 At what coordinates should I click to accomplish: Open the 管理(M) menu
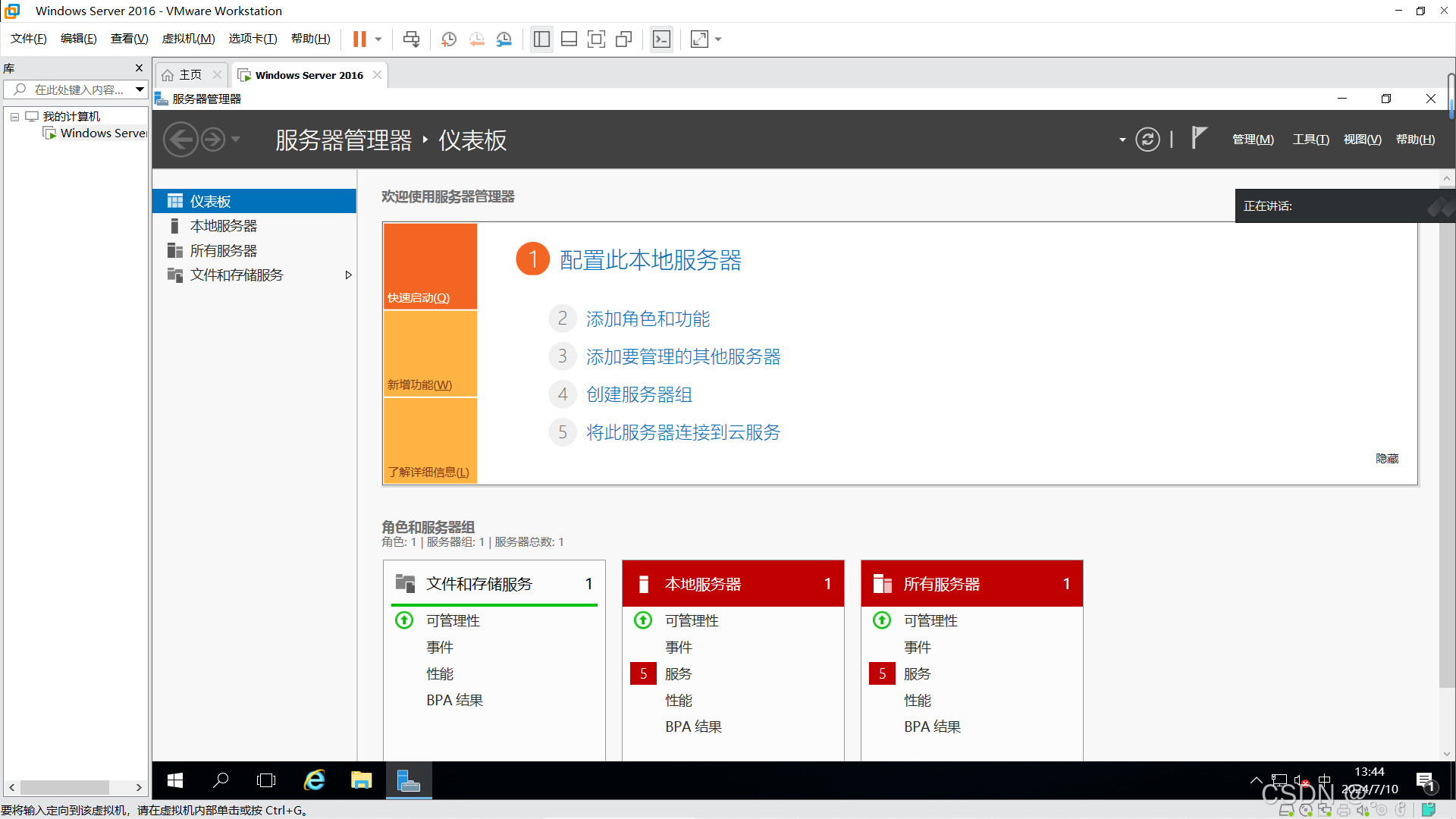[1253, 140]
